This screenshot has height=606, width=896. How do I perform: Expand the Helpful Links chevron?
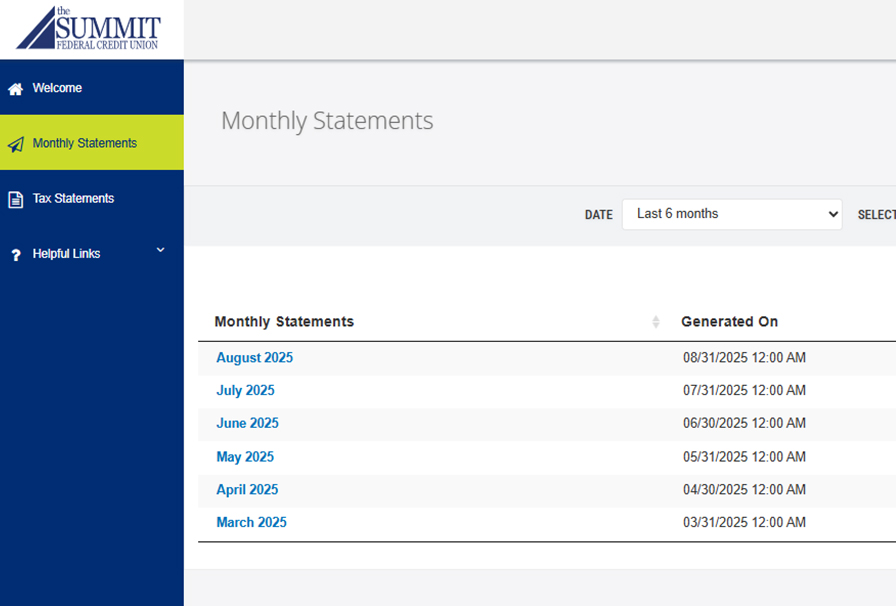160,250
